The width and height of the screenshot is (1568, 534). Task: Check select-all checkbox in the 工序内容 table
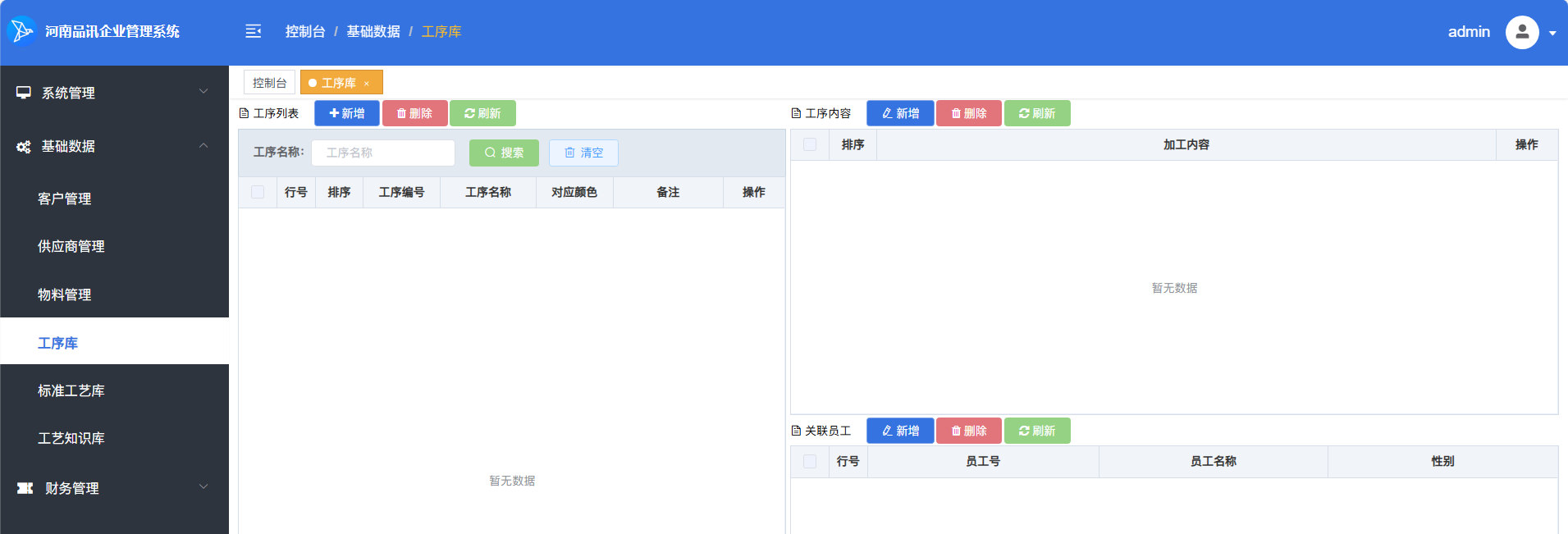810,144
